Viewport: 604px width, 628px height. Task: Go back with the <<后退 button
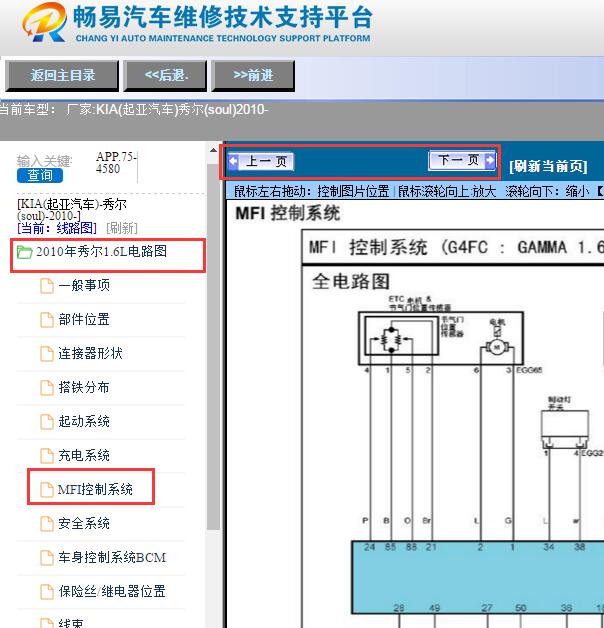[165, 75]
